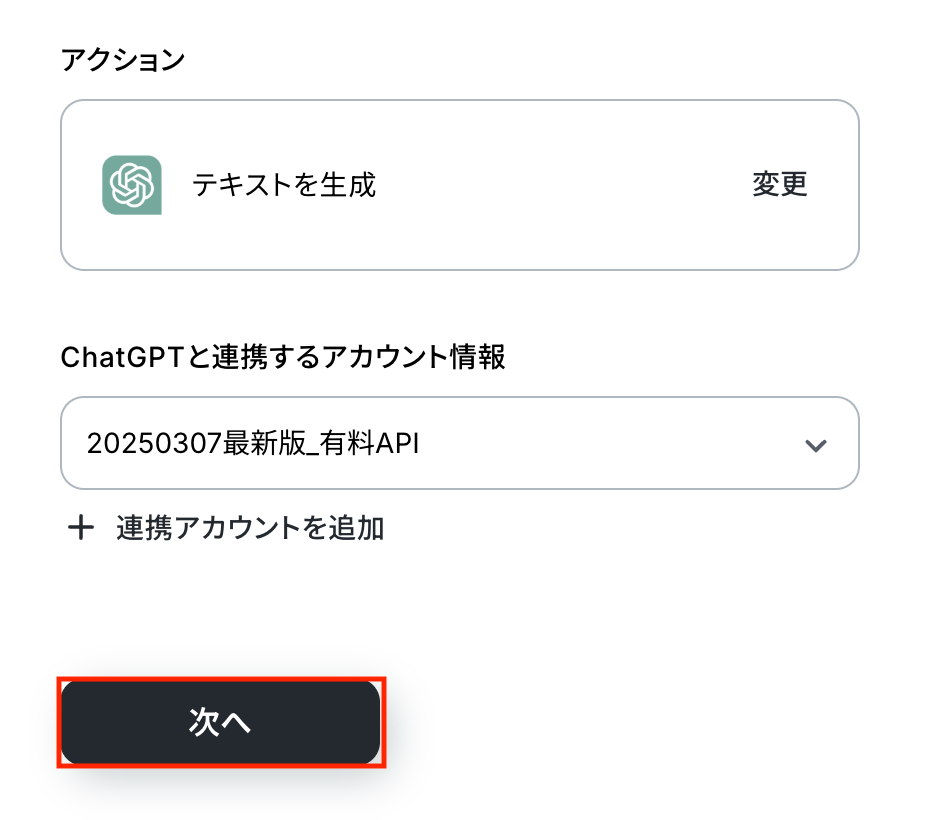Click the テキストを生成 action label

[284, 185]
